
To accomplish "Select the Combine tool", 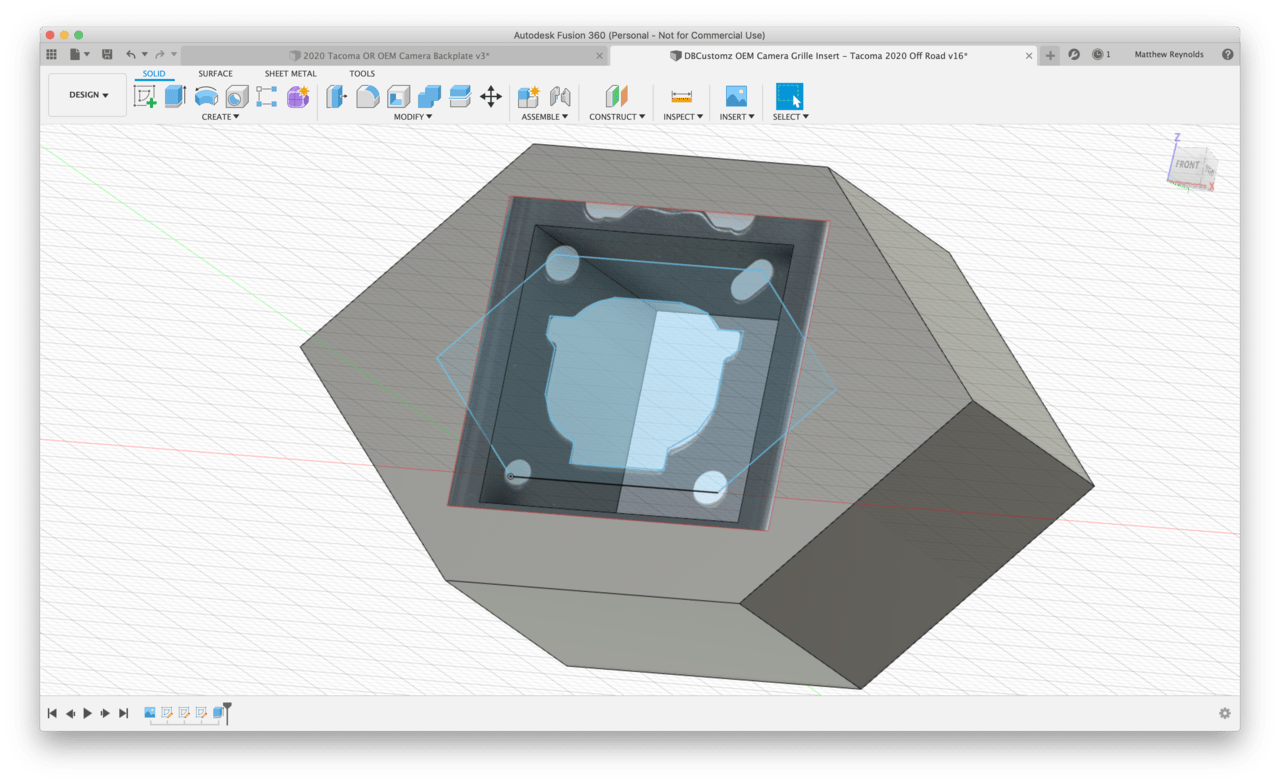I will point(429,96).
